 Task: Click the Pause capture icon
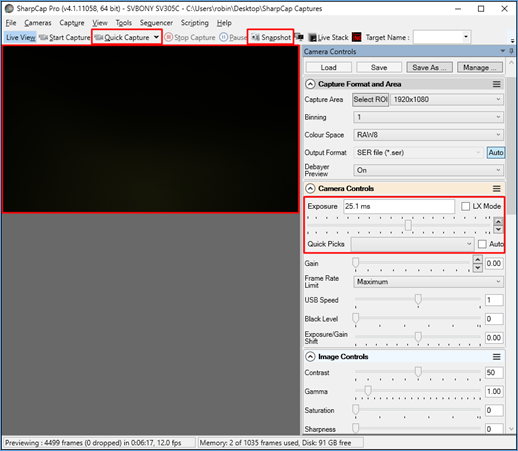tap(224, 37)
